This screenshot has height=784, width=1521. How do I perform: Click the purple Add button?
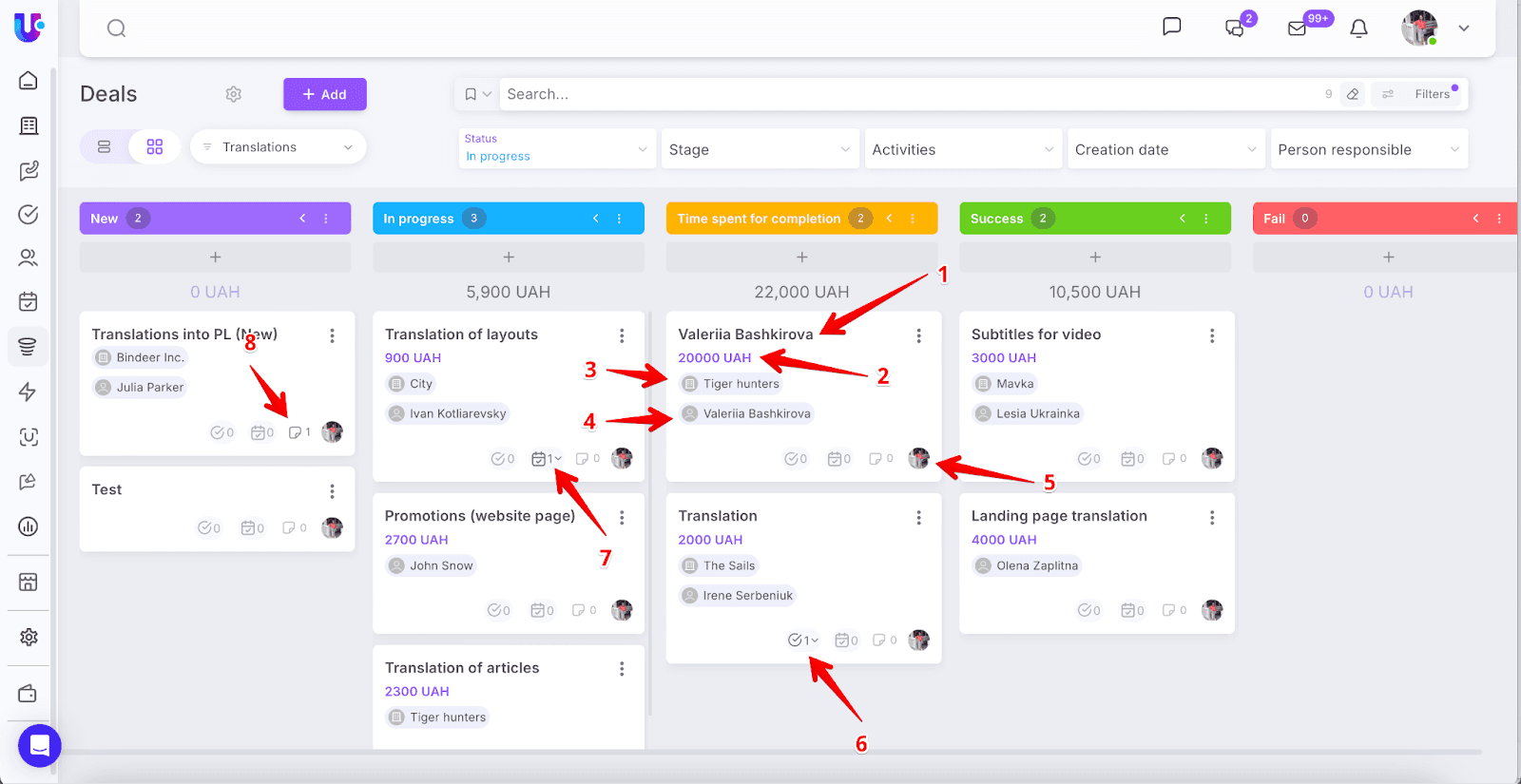[x=324, y=94]
